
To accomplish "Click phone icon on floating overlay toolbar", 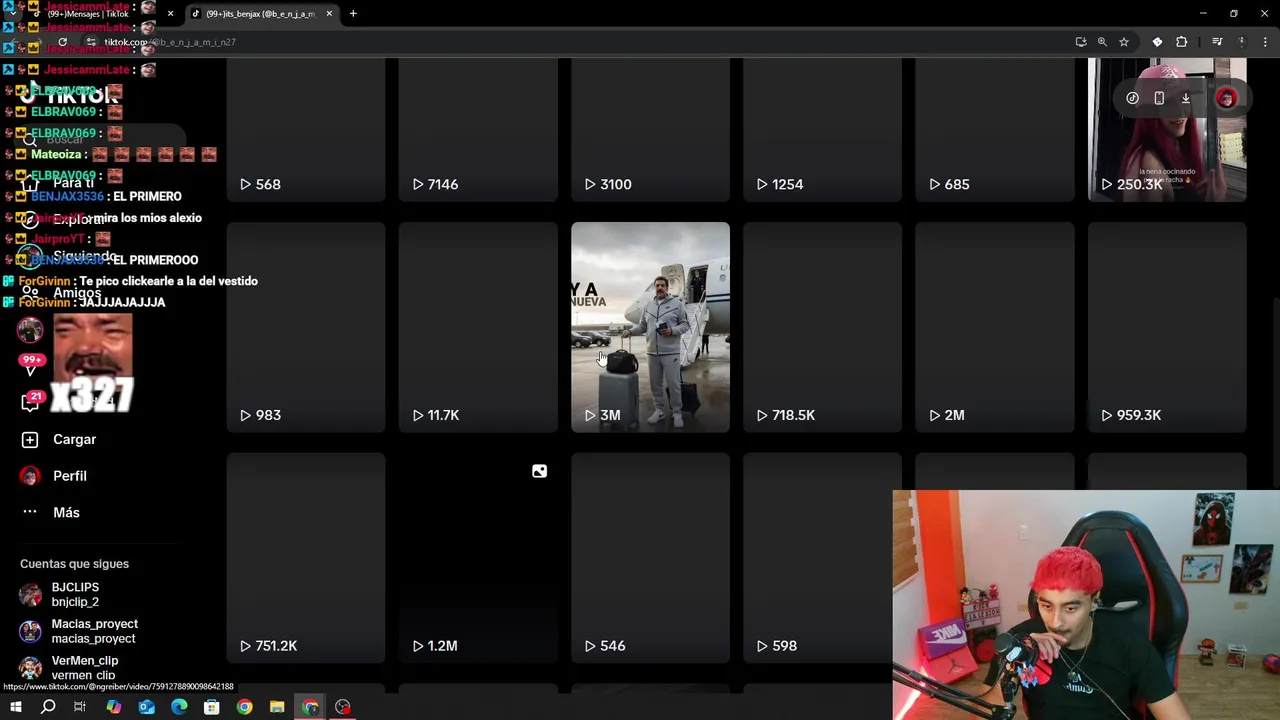I will pyautogui.click(x=1159, y=98).
